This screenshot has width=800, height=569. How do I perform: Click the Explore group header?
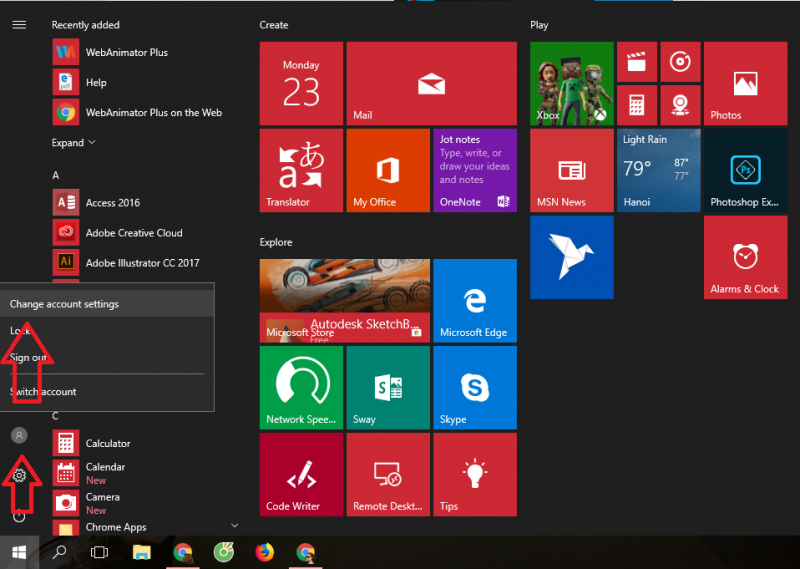pyautogui.click(x=276, y=242)
